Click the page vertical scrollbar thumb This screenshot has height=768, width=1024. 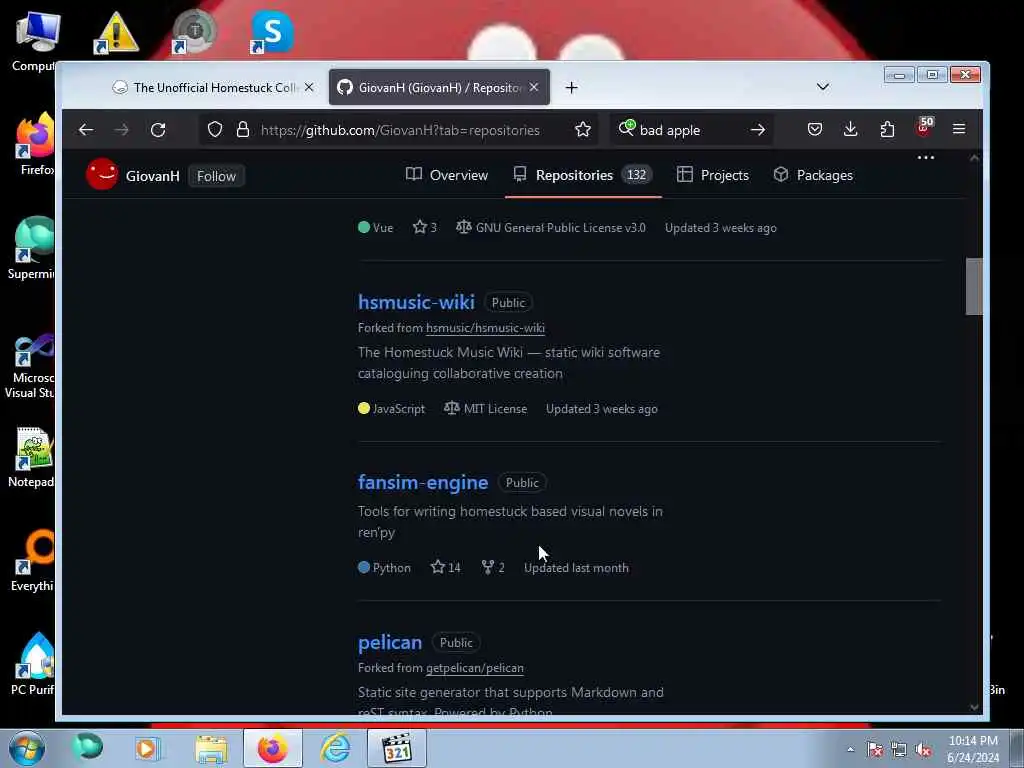click(x=974, y=286)
